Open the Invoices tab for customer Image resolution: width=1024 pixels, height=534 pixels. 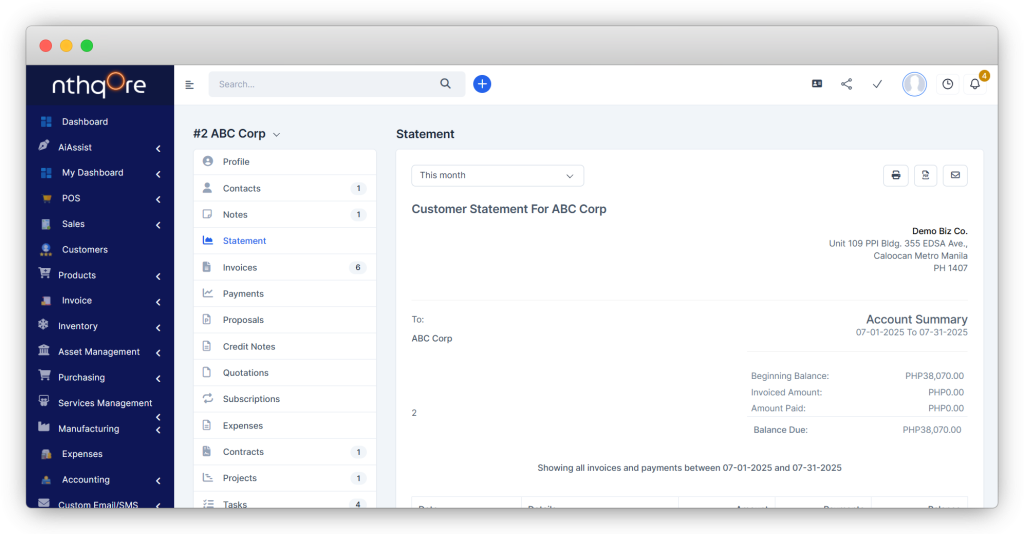[x=240, y=268]
